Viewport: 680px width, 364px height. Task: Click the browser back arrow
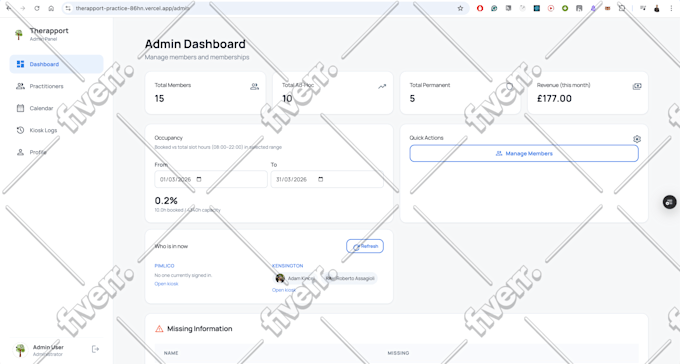click(9, 8)
